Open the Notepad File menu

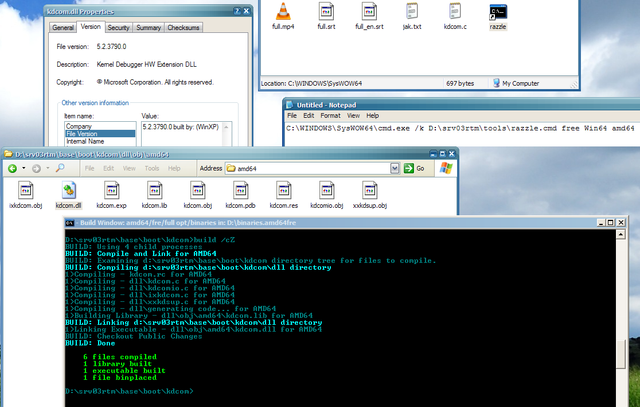pyautogui.click(x=292, y=116)
